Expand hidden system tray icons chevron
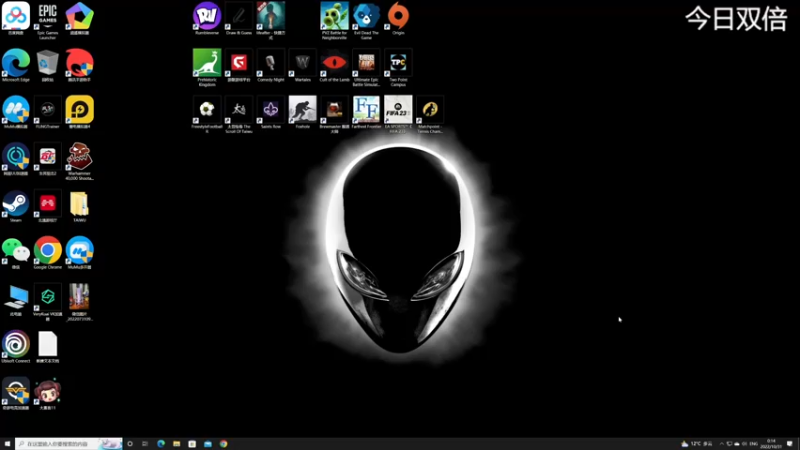The image size is (800, 450). coord(721,444)
